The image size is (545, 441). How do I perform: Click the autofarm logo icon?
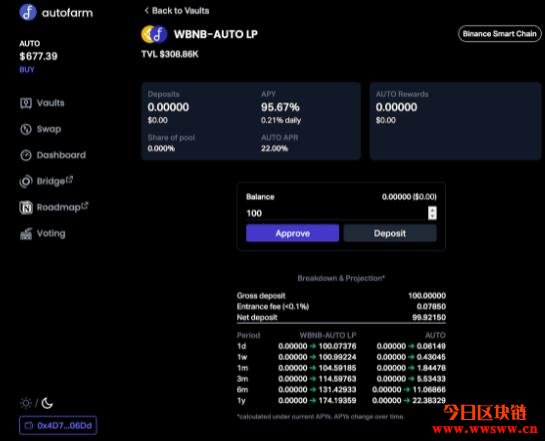pyautogui.click(x=28, y=13)
